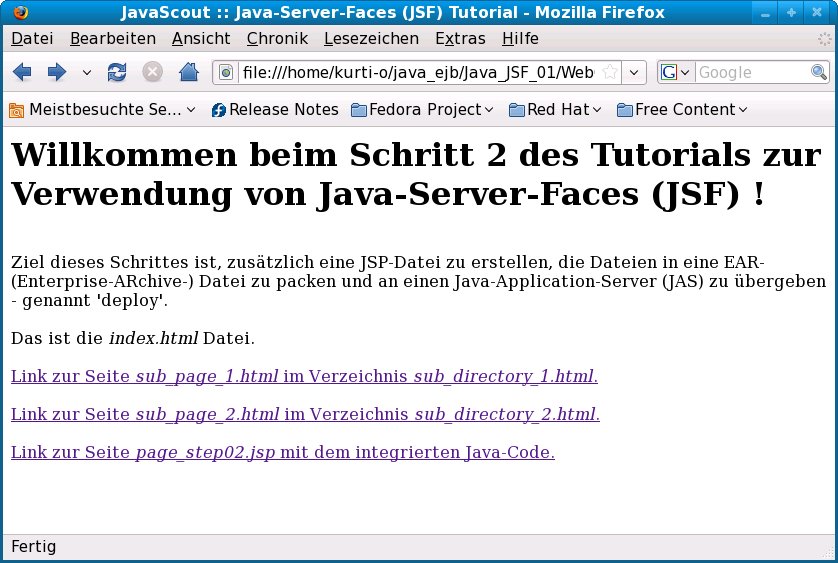Click the Release Notes bookmark

click(275, 109)
